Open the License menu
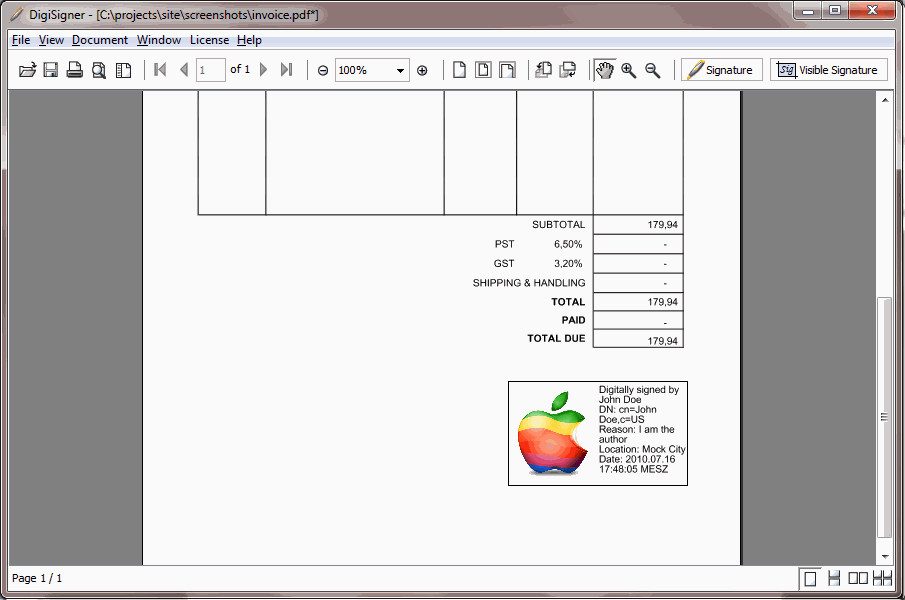The height and width of the screenshot is (600, 905). [x=210, y=40]
